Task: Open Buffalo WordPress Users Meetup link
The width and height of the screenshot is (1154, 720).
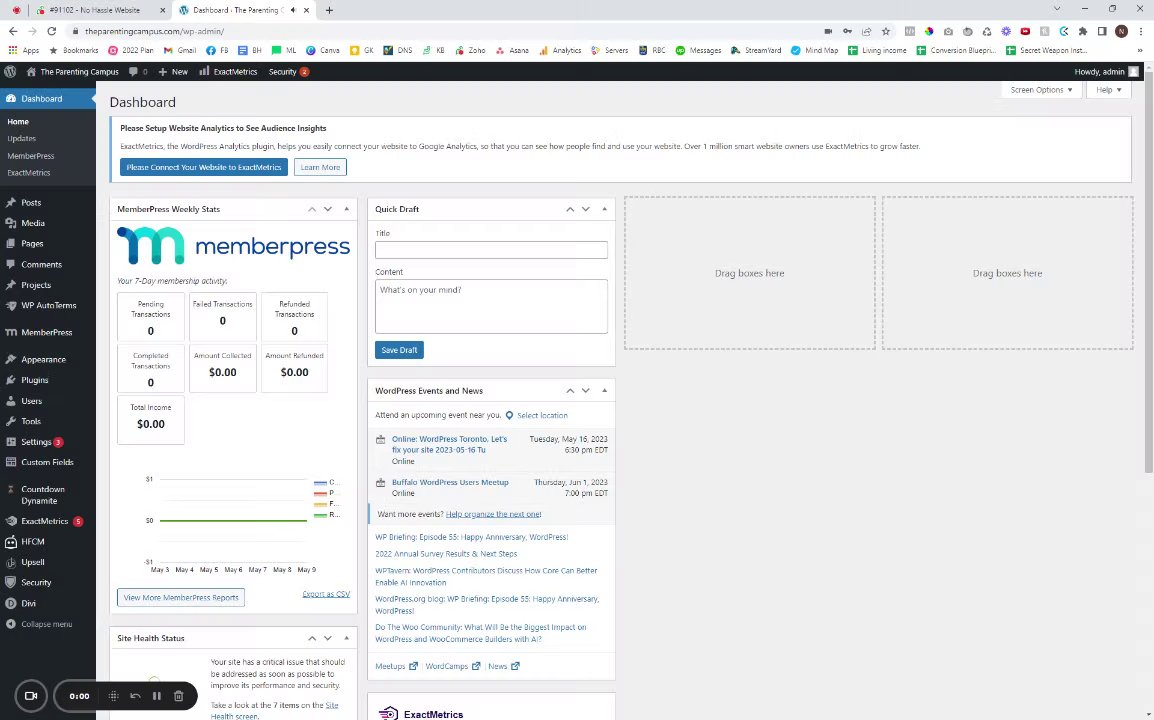Action: click(x=450, y=482)
